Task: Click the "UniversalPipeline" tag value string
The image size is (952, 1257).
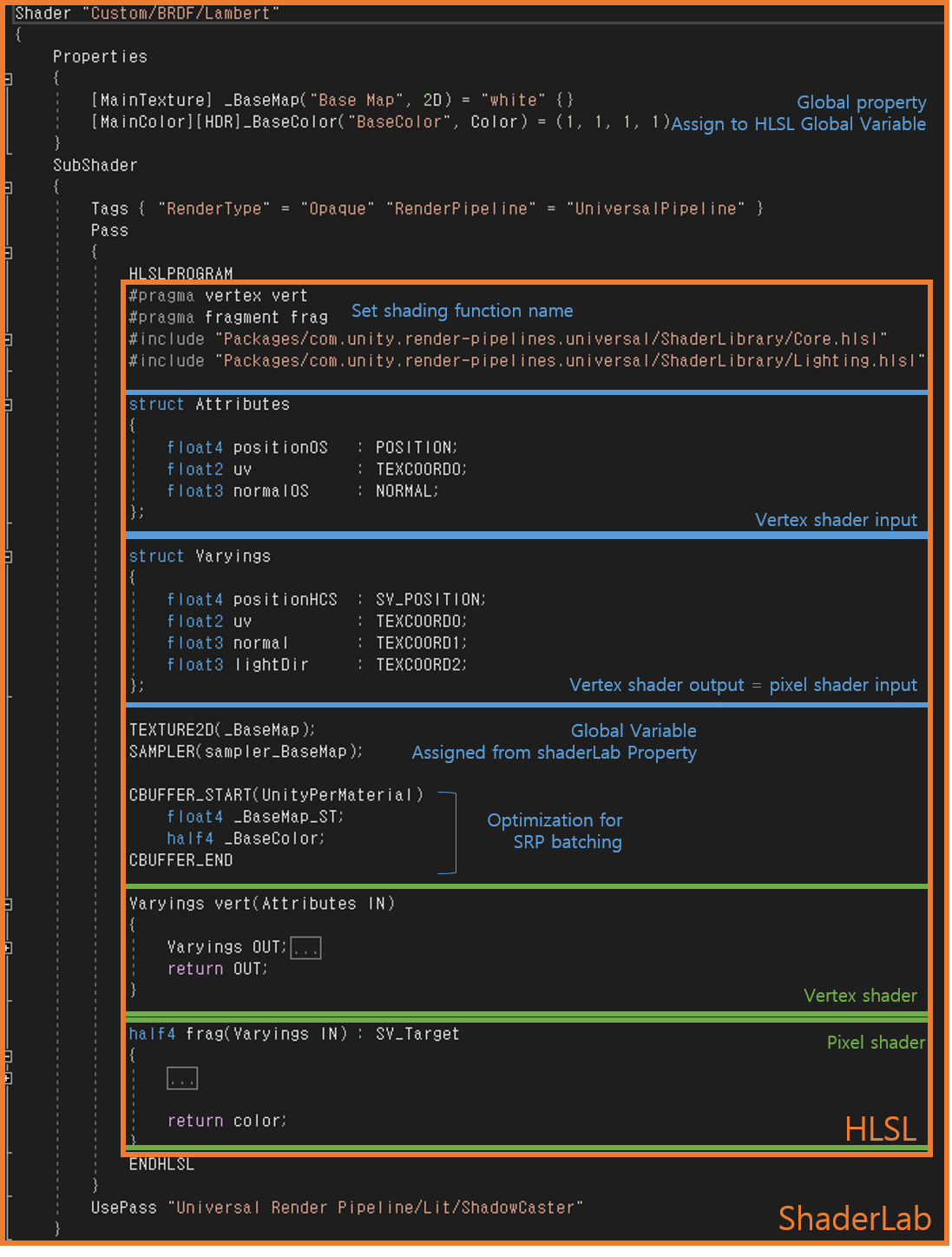Action: (656, 208)
